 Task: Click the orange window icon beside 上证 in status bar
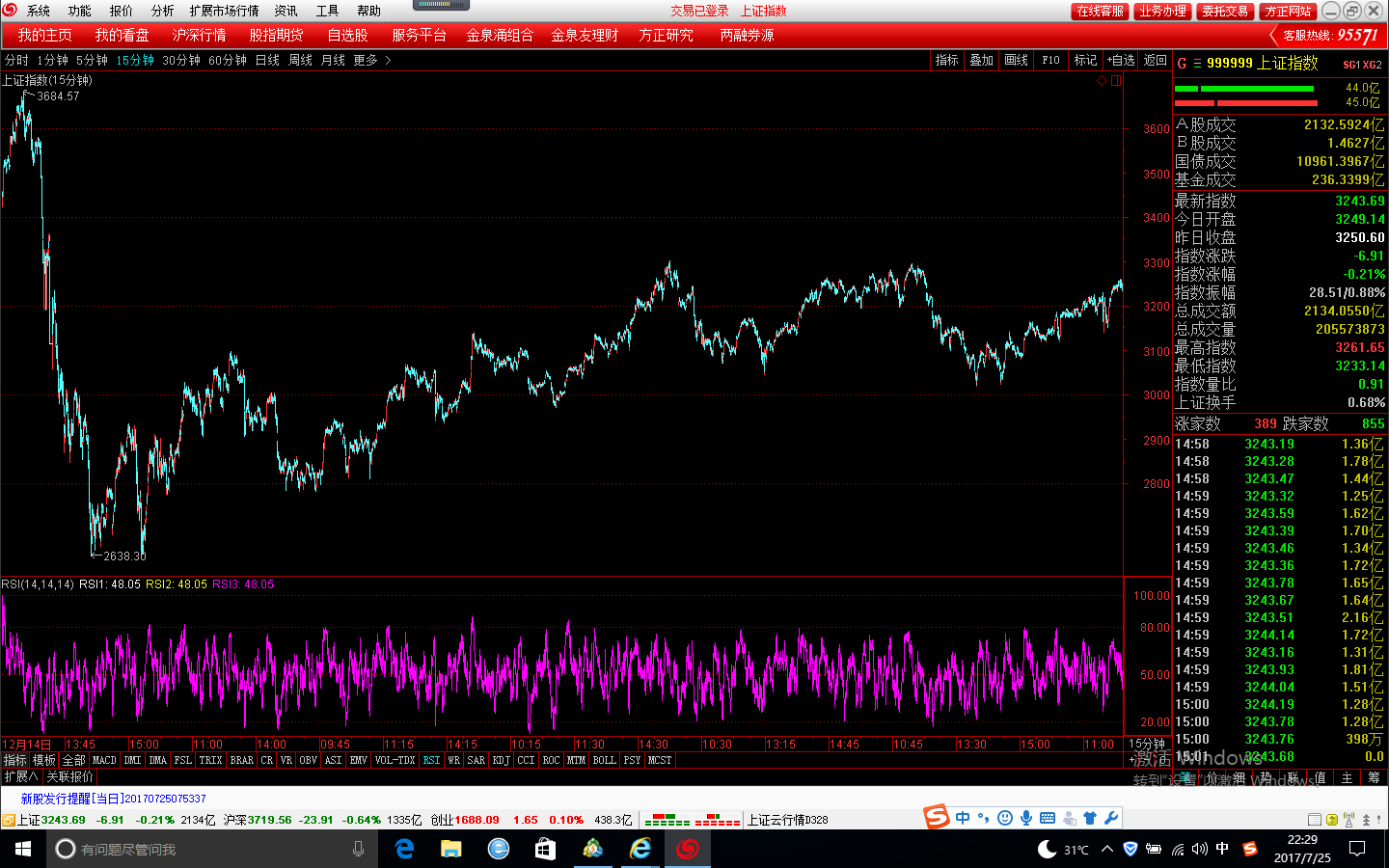(8, 820)
